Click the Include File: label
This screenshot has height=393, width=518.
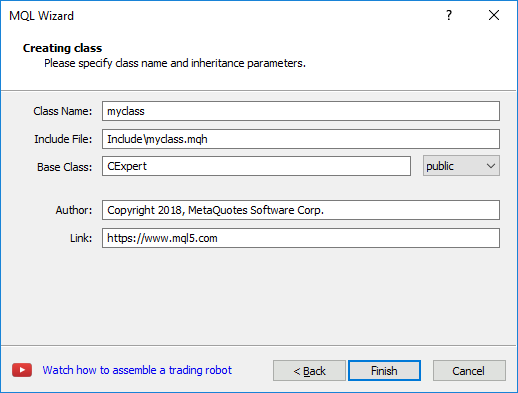pyautogui.click(x=63, y=139)
